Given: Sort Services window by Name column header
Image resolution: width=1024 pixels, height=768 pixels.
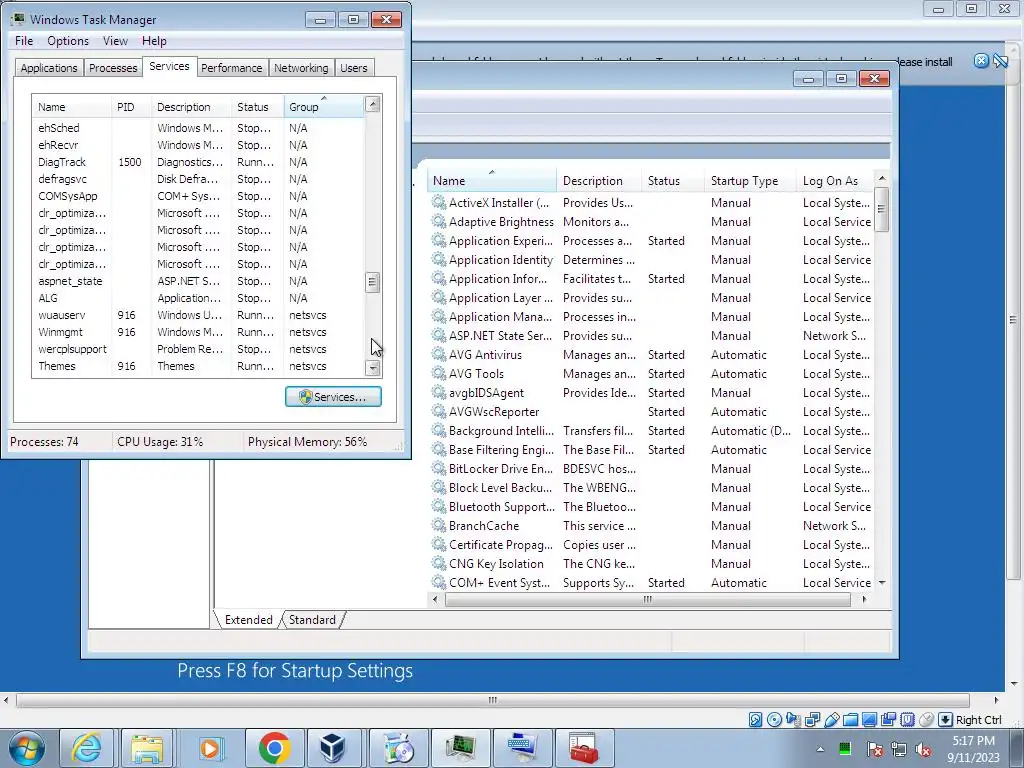Looking at the screenshot, I should click(492, 181).
